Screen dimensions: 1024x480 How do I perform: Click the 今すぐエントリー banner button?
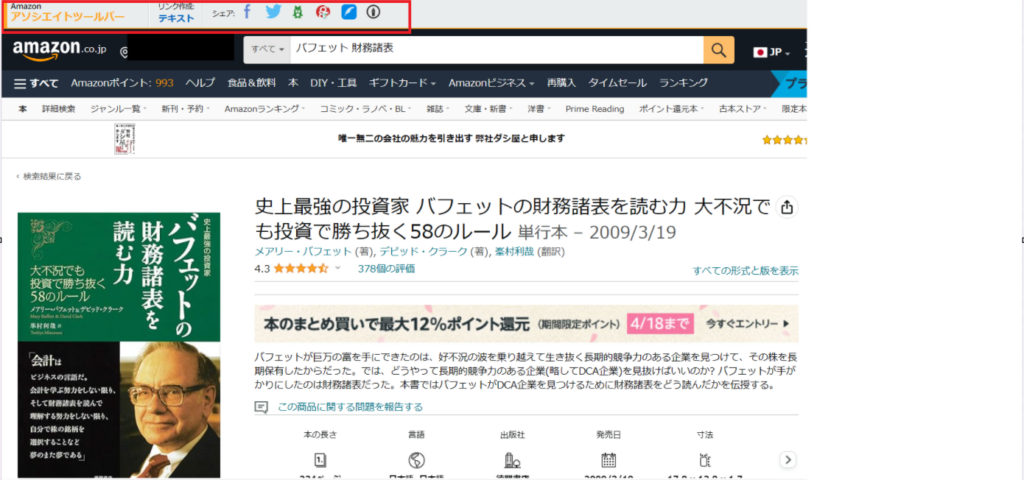pyautogui.click(x=750, y=324)
